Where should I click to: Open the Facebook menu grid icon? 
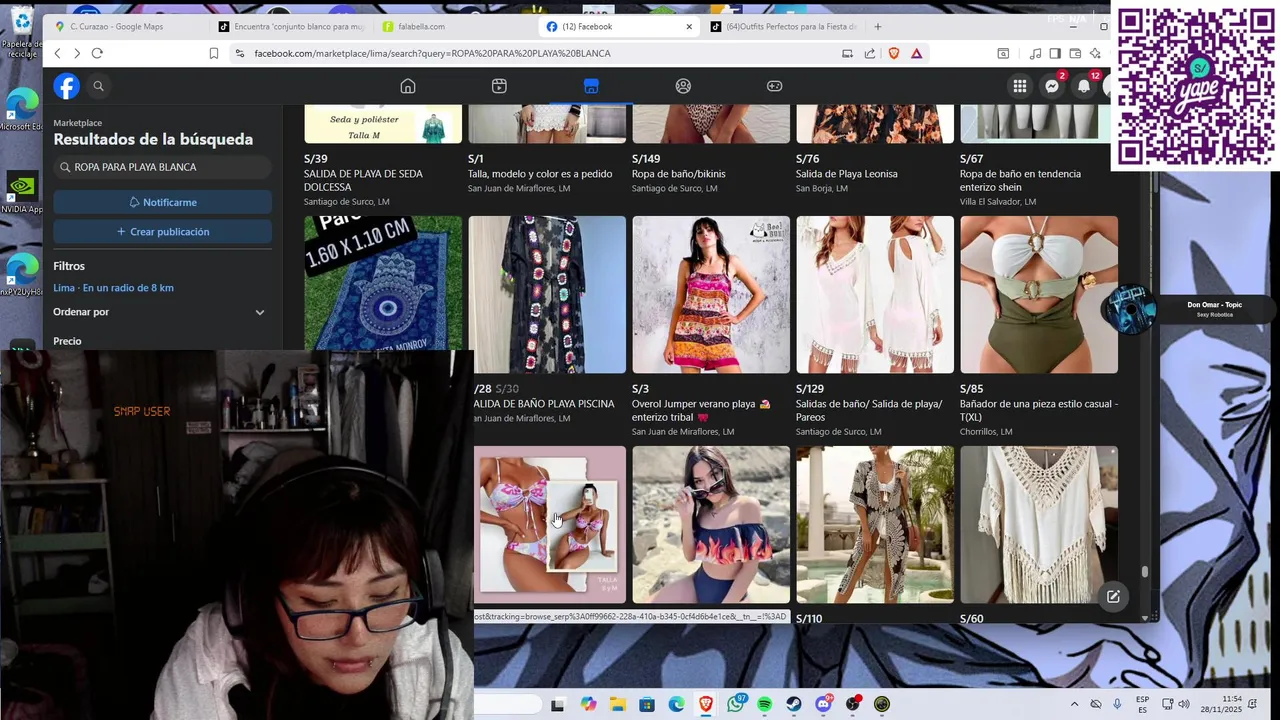coord(1020,86)
